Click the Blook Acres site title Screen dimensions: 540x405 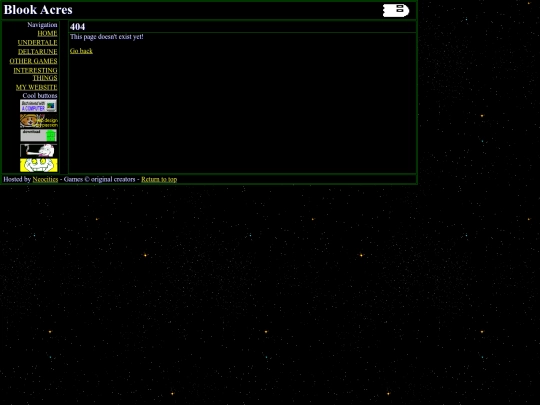click(38, 10)
